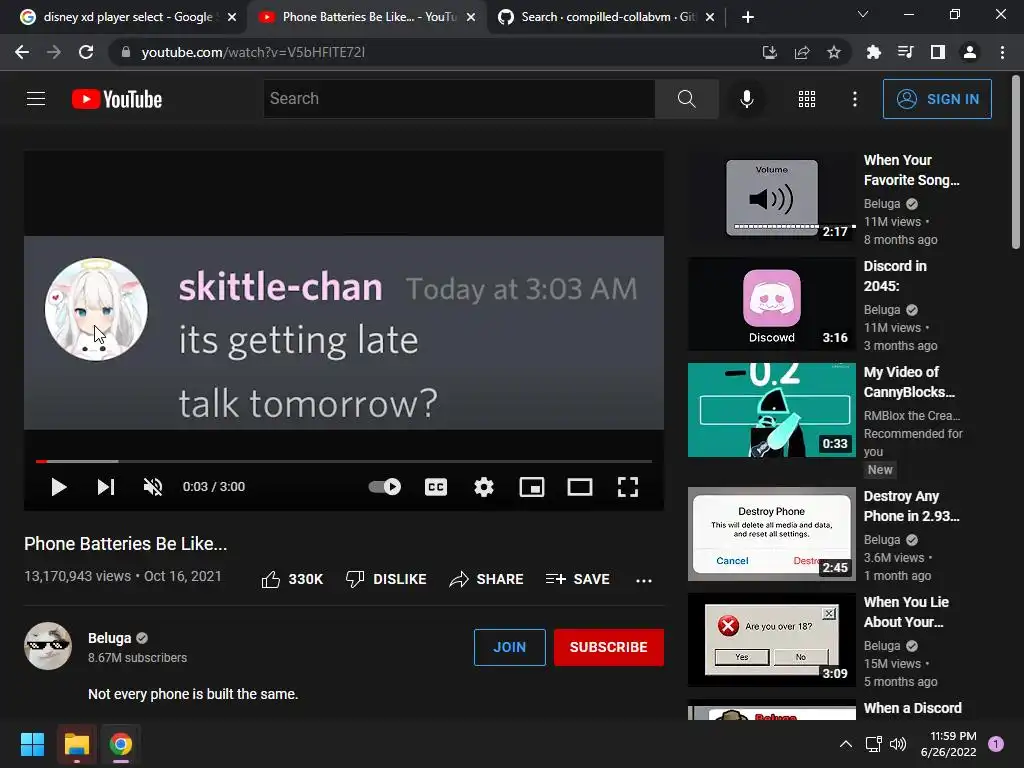Enter full screen mode

pyautogui.click(x=628, y=487)
